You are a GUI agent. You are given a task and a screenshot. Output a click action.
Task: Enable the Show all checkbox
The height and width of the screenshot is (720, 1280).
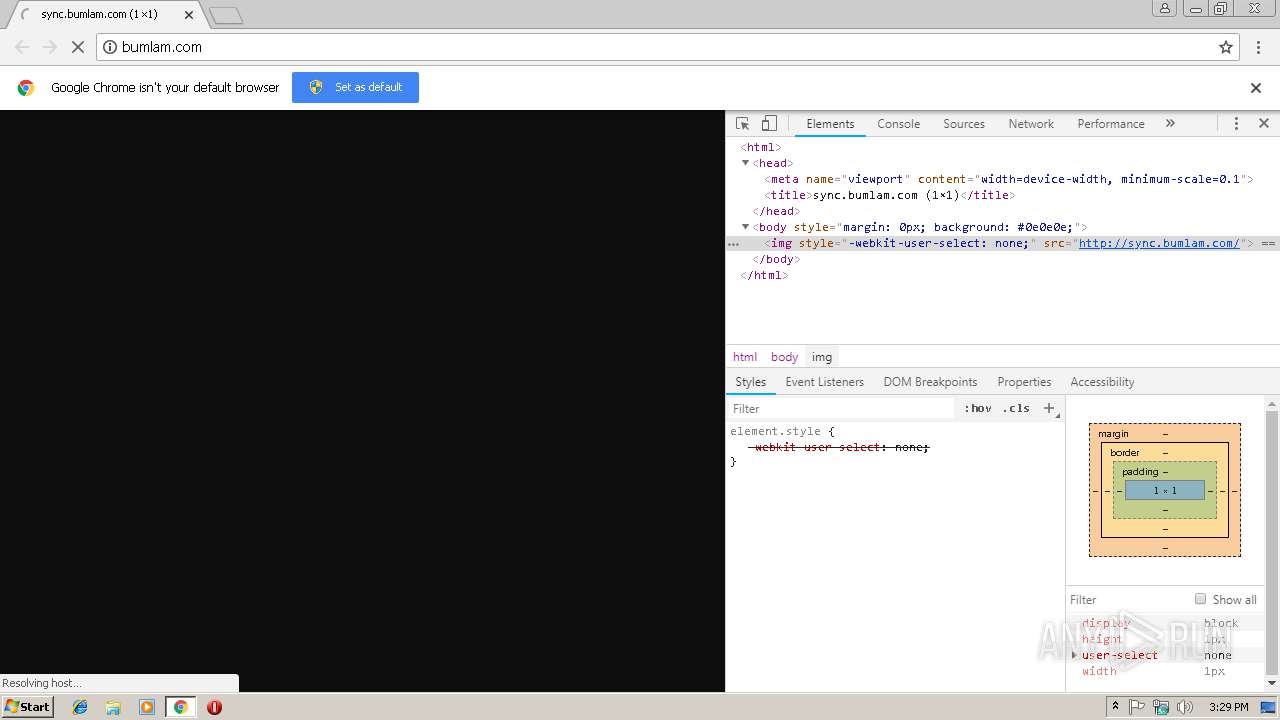1200,599
